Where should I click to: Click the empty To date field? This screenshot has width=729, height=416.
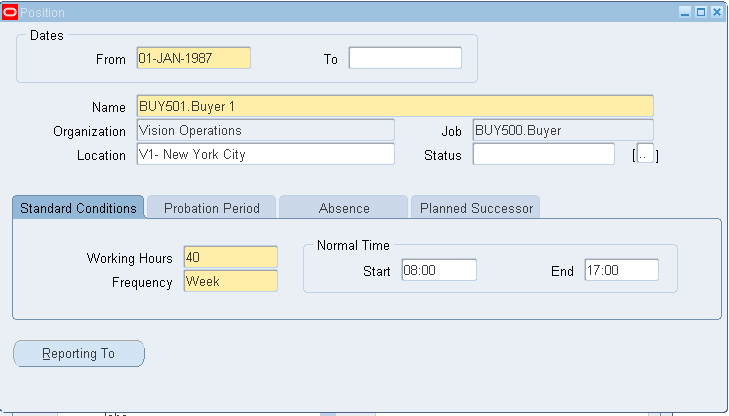[x=405, y=58]
